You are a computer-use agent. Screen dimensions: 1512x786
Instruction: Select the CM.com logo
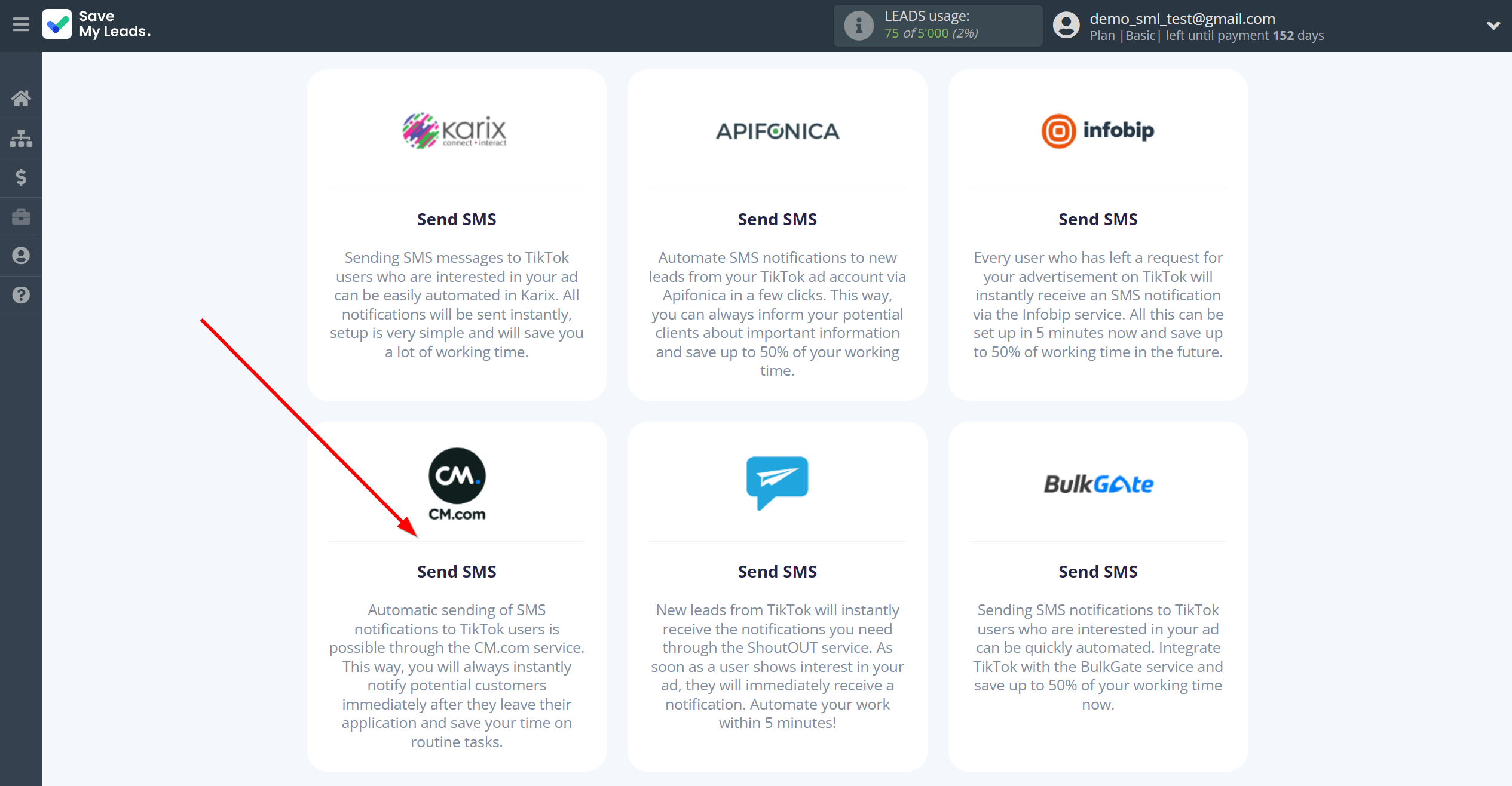coord(457,484)
